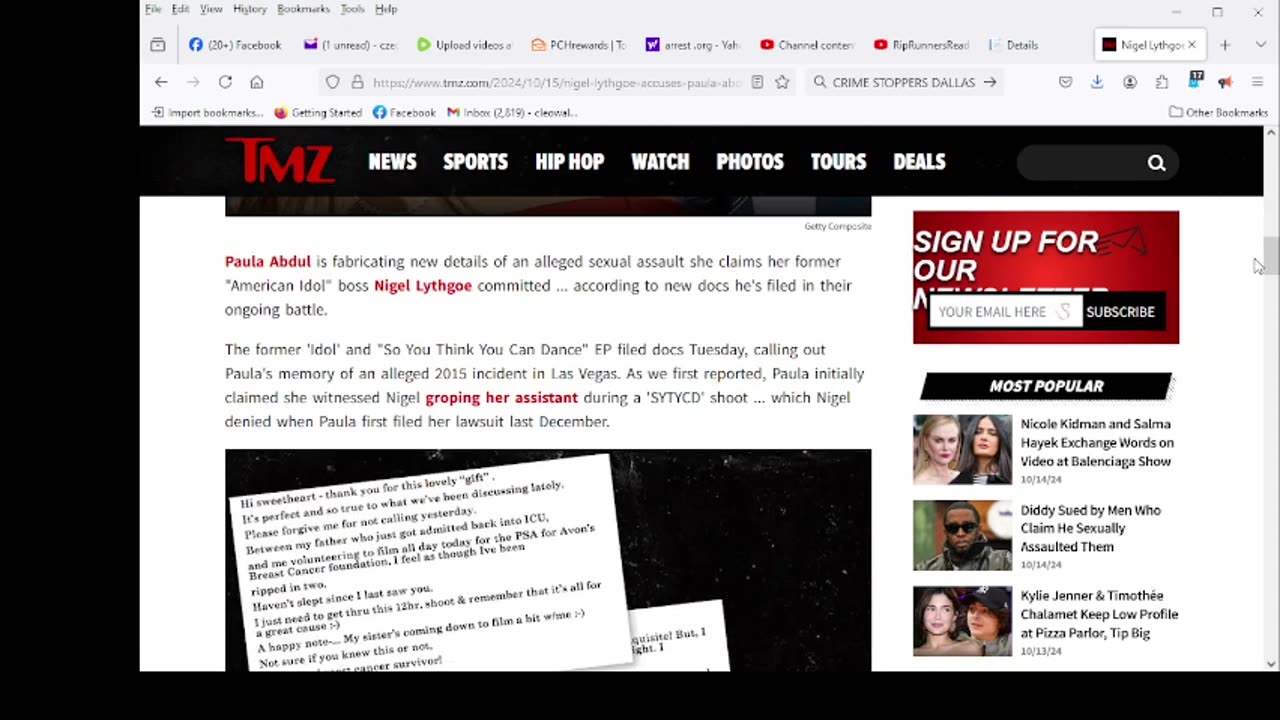
Task: Open TMZ News section
Action: 392,162
